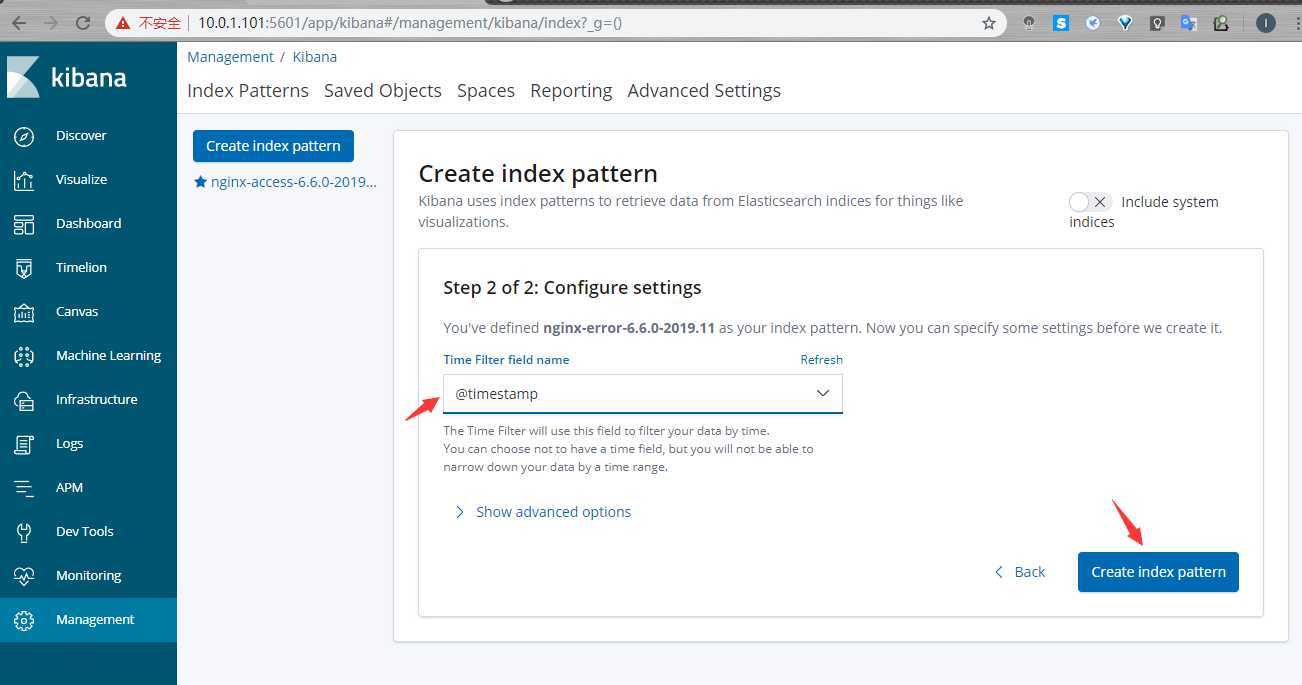
Task: Open Logs icon in sidebar
Action: pos(24,444)
